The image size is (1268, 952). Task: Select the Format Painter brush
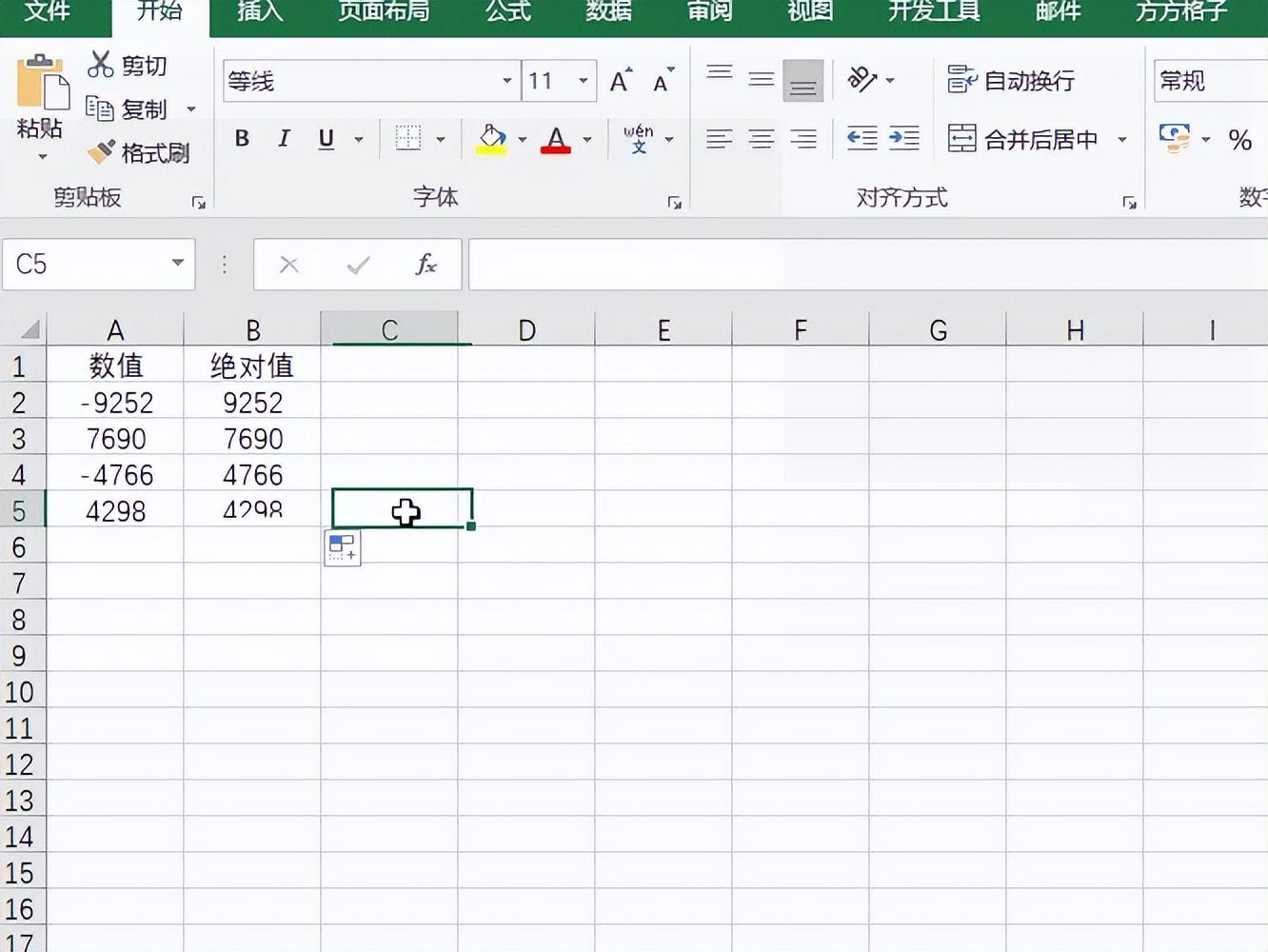pos(137,152)
